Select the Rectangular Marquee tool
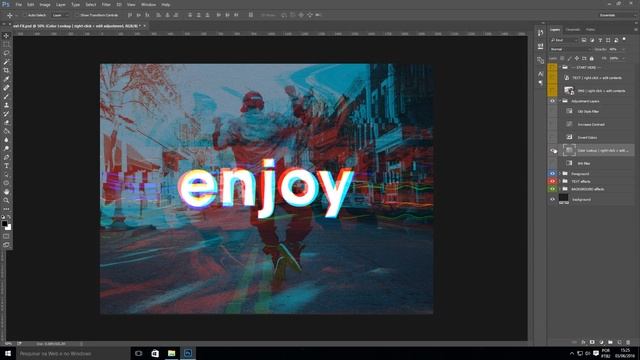 click(6, 44)
